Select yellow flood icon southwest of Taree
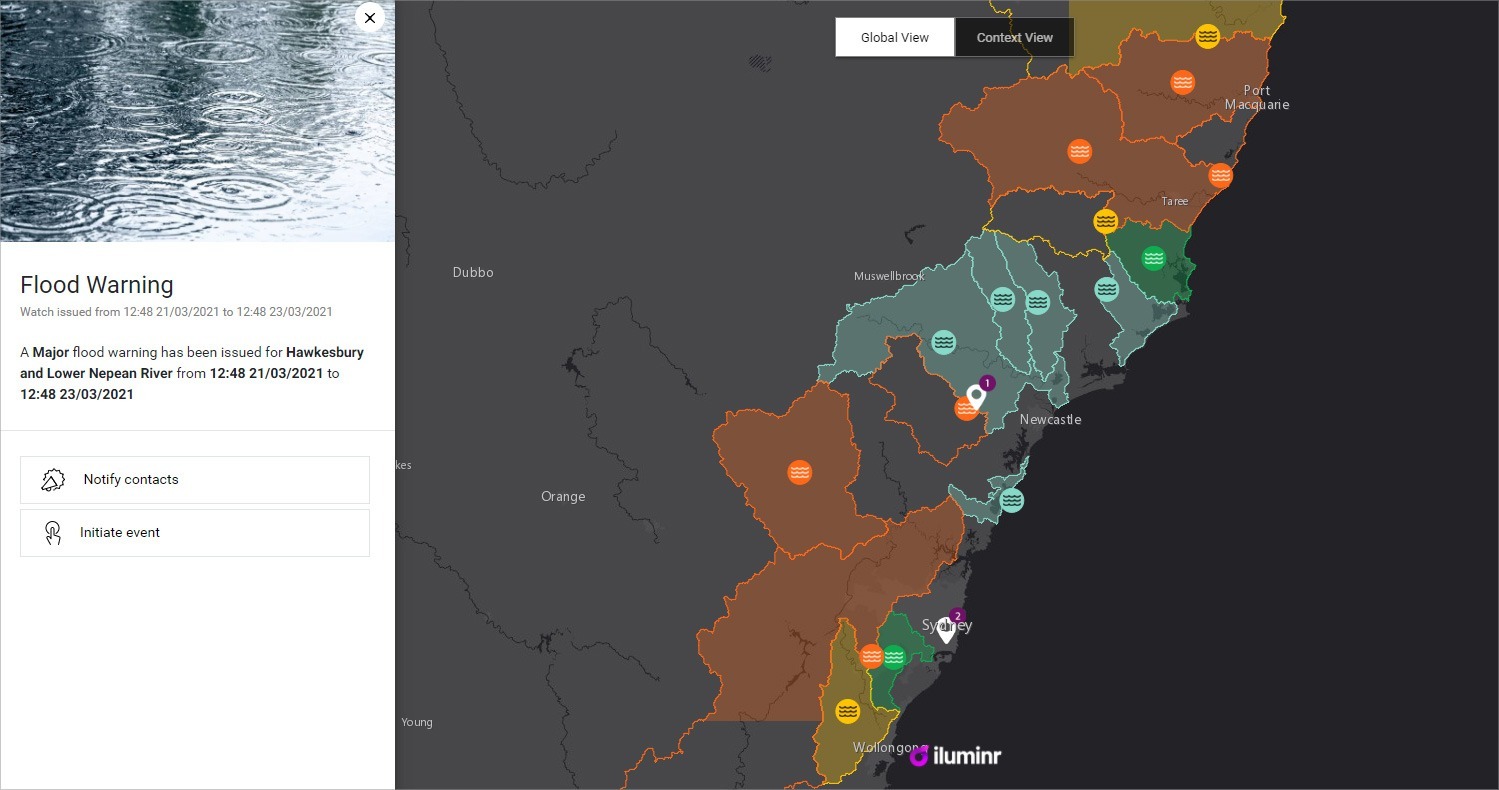Viewport: 1499px width, 790px height. pos(1105,221)
